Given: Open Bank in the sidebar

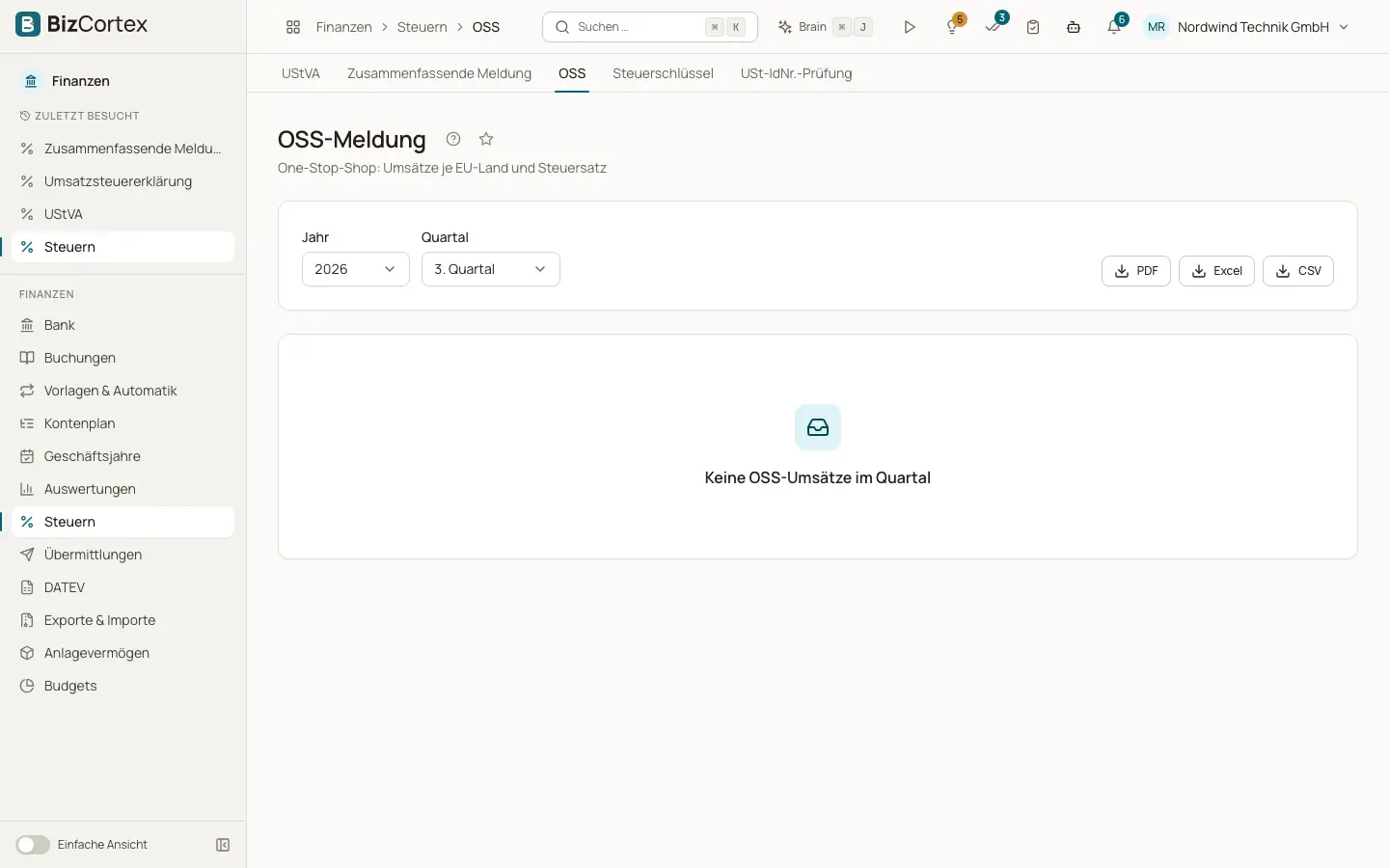Looking at the screenshot, I should pyautogui.click(x=123, y=325).
